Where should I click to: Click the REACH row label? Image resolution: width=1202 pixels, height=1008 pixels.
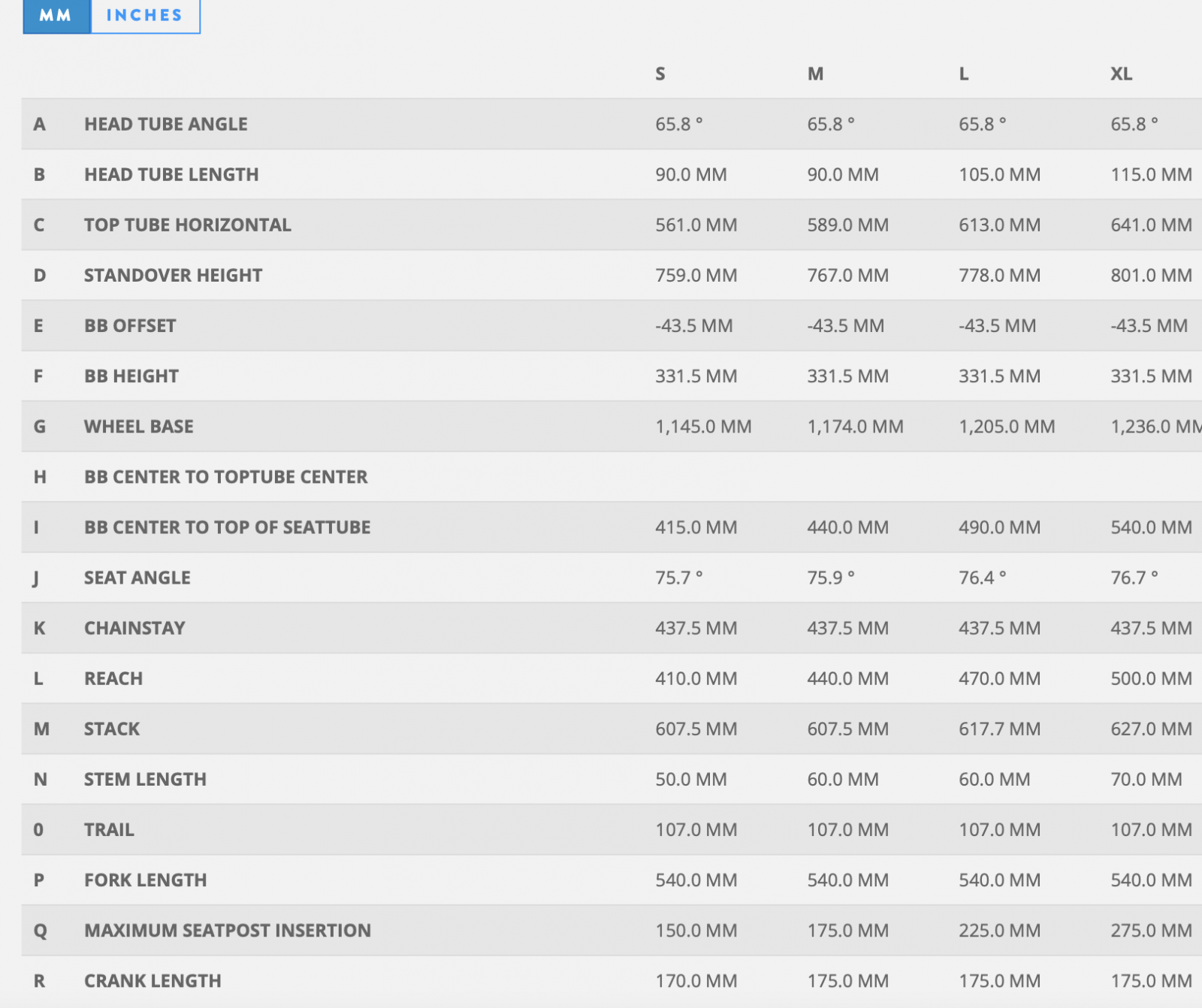[113, 678]
